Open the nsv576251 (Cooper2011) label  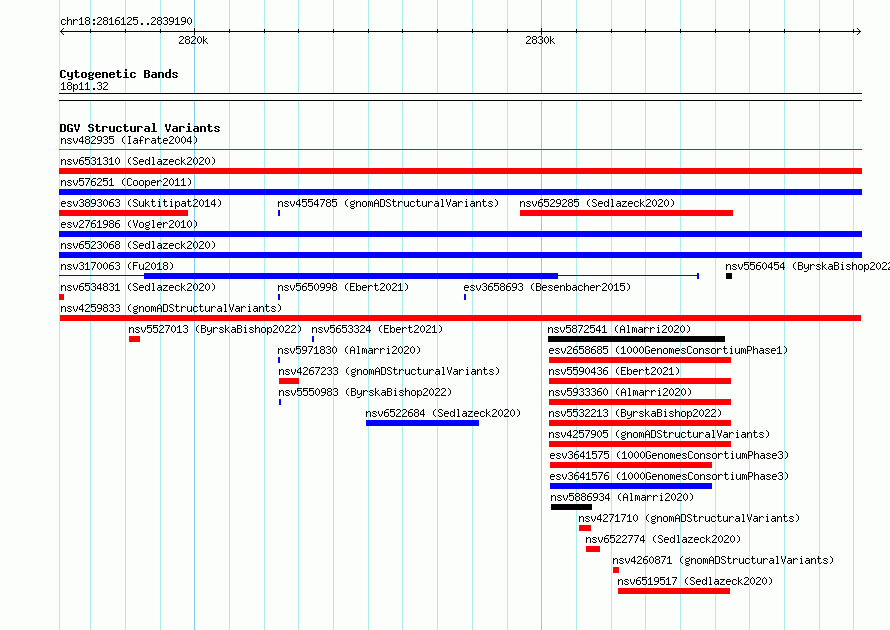pyautogui.click(x=126, y=182)
